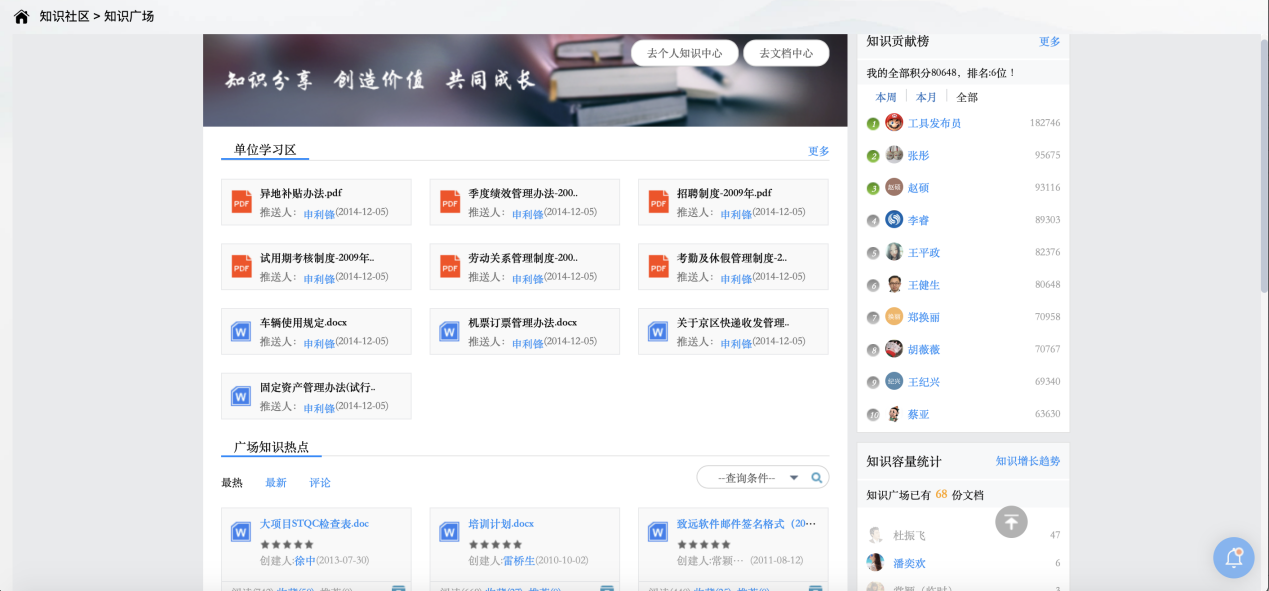The image size is (1269, 591).
Task: Click the home icon in the breadcrumb
Action: (21, 16)
